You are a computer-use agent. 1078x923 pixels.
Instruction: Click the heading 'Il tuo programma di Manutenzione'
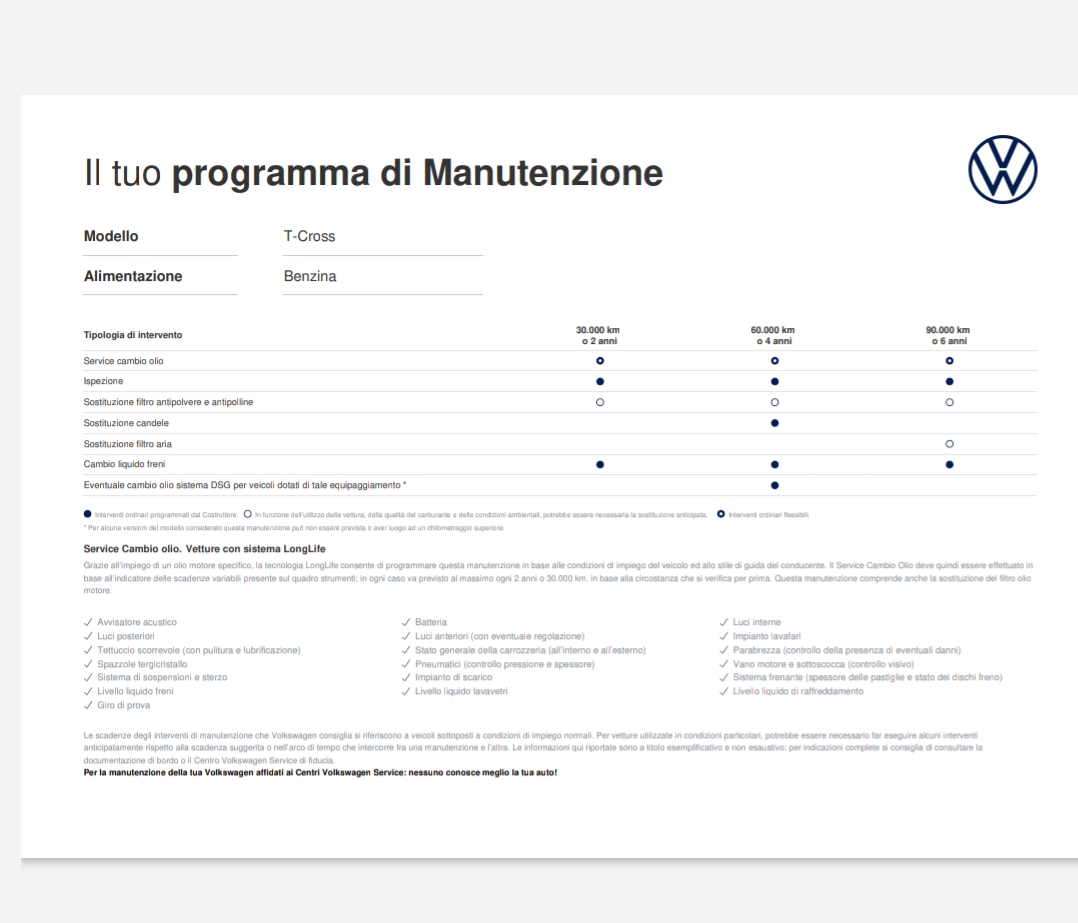(373, 173)
